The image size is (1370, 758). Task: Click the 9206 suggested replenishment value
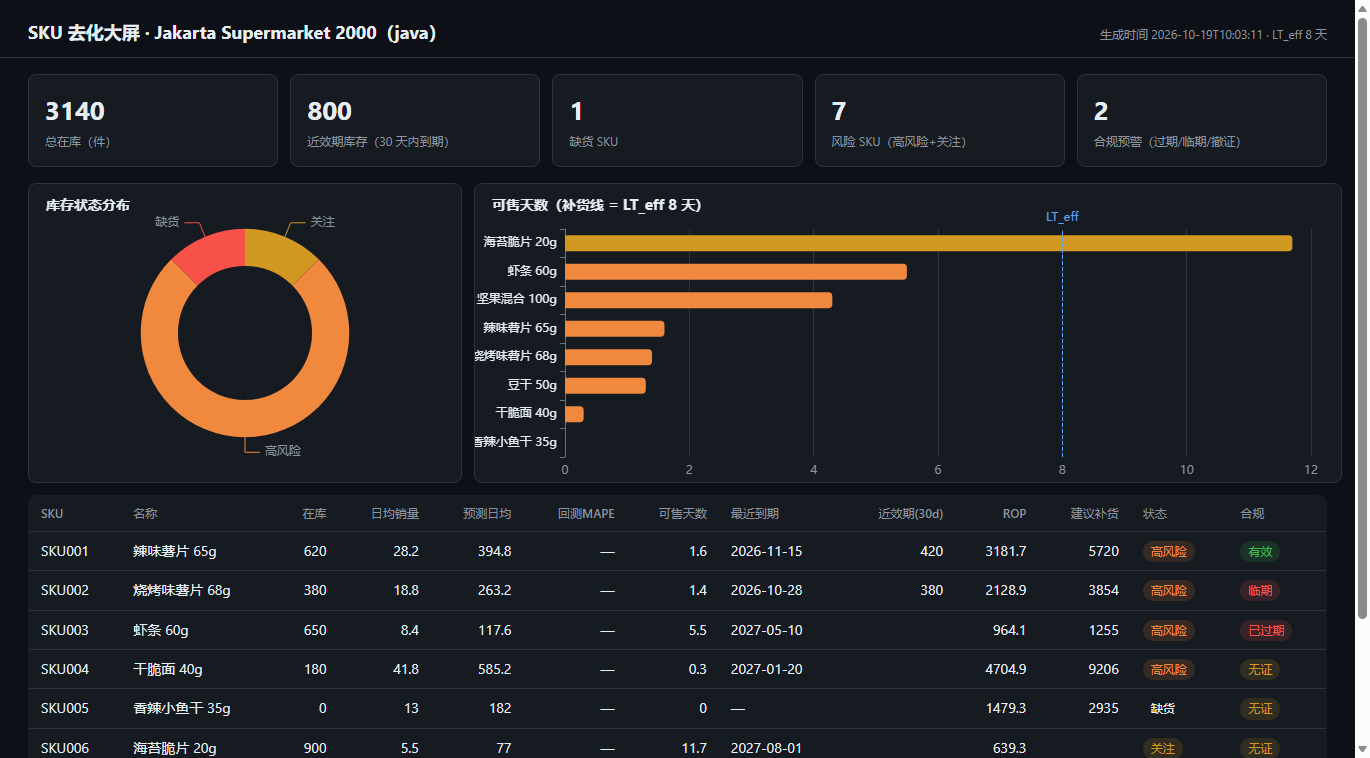pos(1103,669)
